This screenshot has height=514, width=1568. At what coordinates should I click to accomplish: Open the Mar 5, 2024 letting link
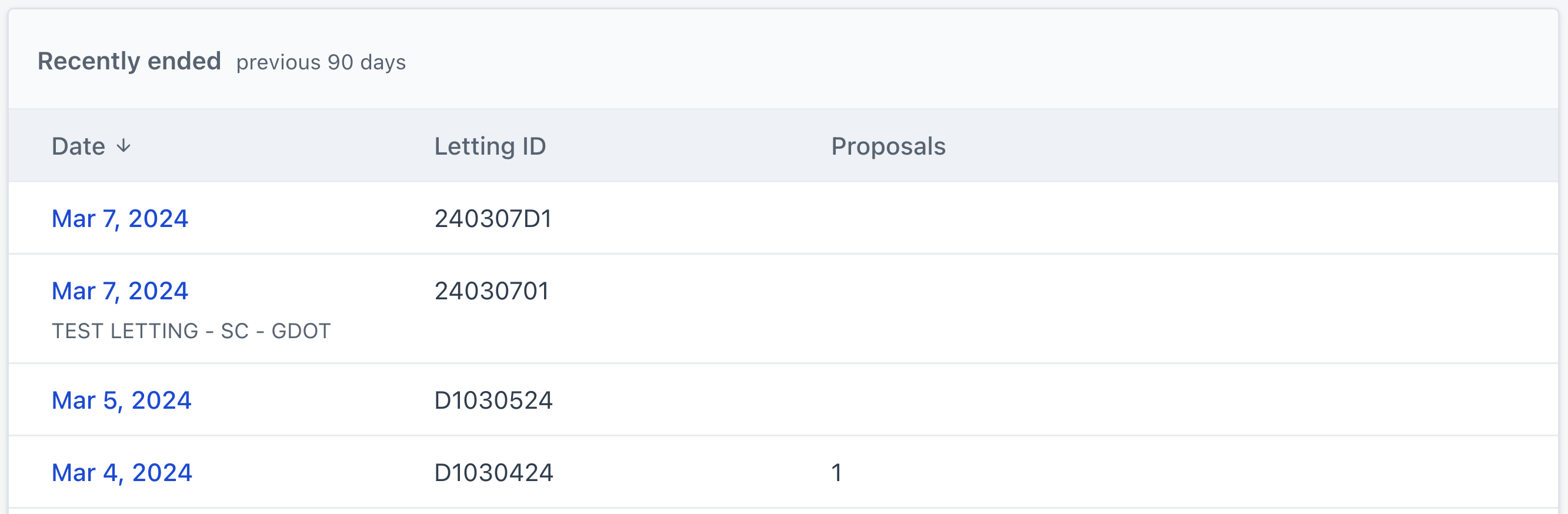pos(122,400)
